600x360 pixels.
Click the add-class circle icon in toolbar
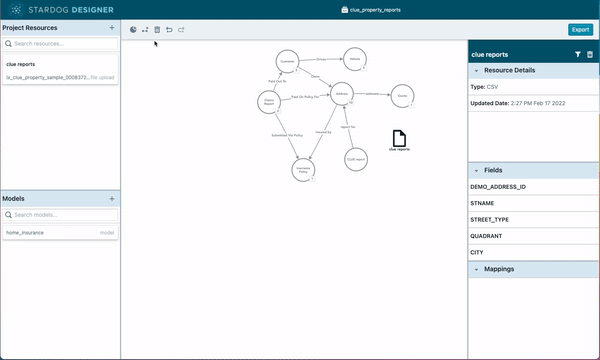(133, 29)
